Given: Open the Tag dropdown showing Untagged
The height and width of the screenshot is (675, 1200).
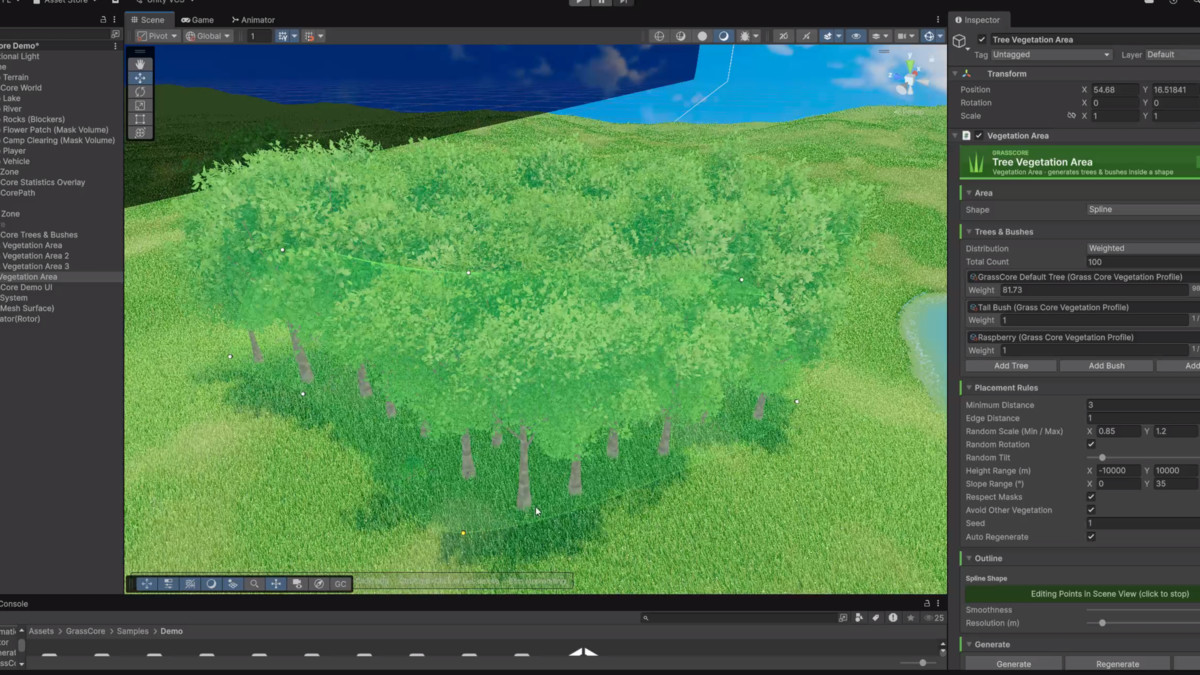Looking at the screenshot, I should point(1050,55).
